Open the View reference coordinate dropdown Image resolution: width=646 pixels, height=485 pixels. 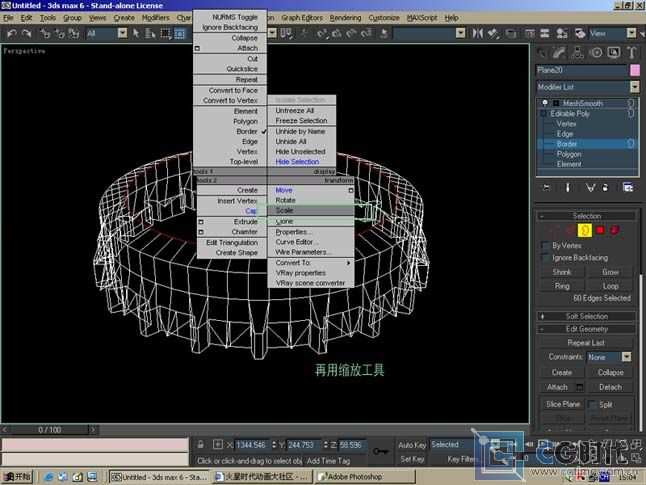coord(631,33)
